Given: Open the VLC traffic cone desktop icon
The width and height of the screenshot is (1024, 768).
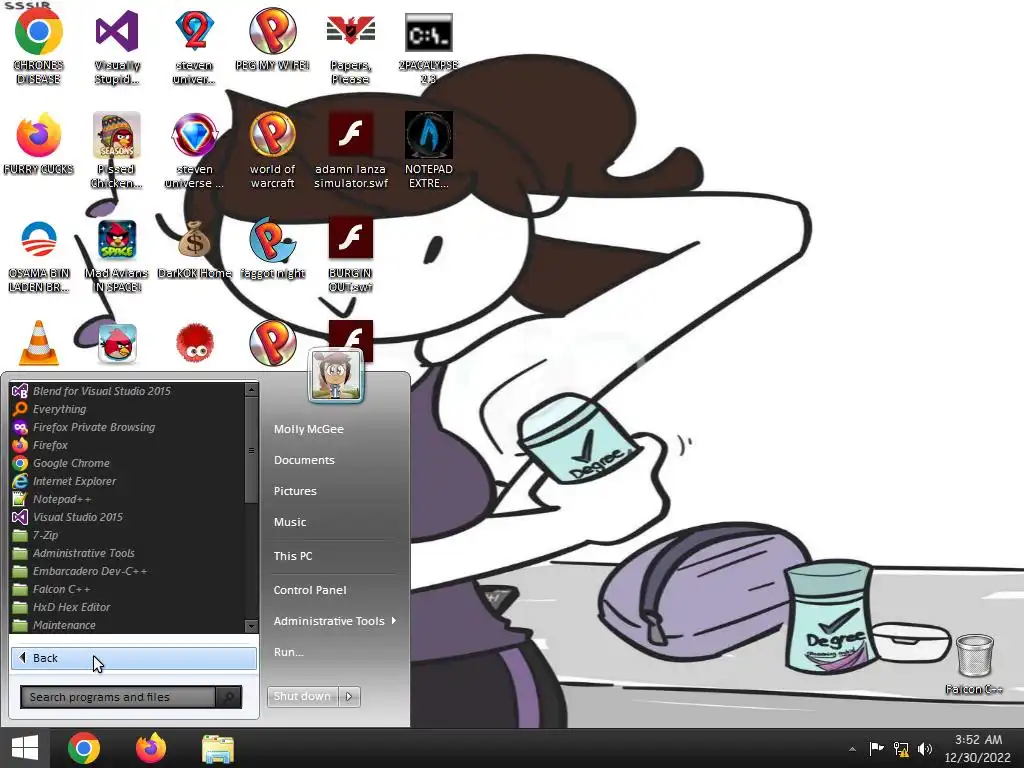Looking at the screenshot, I should [39, 343].
